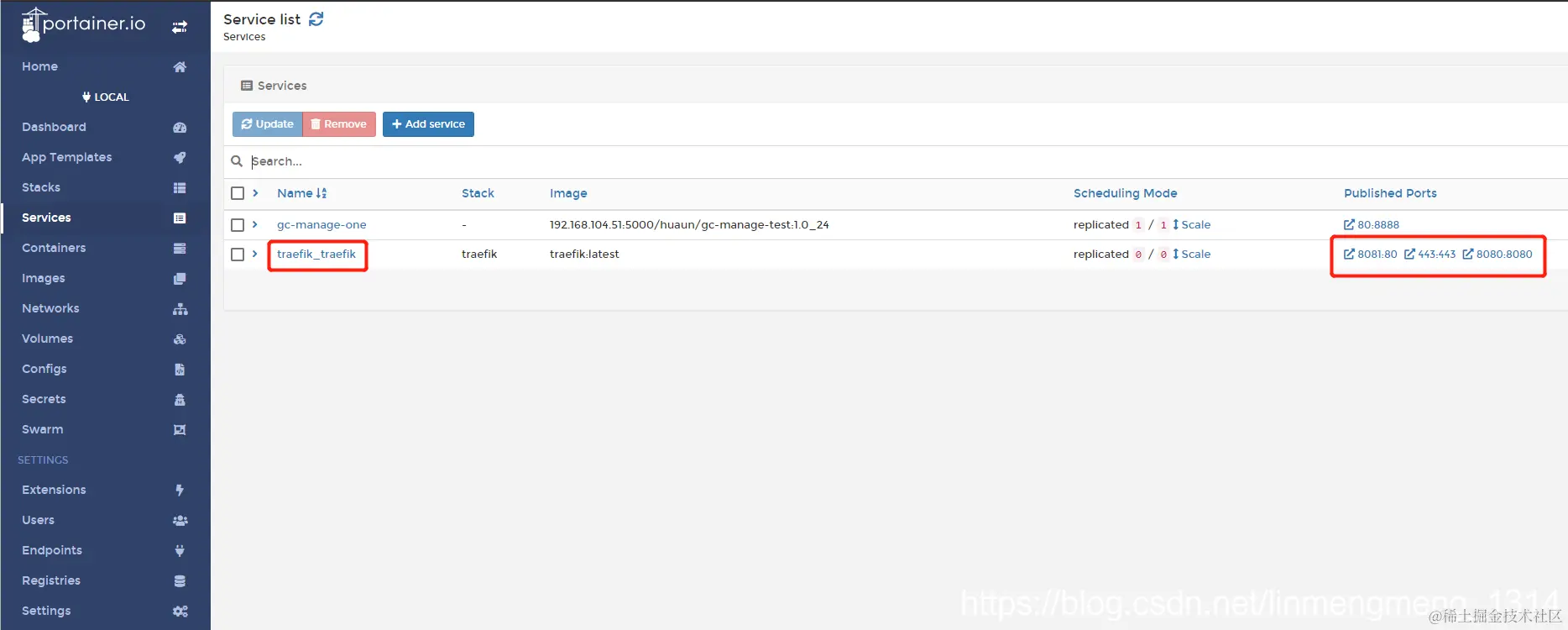Focus the Search input field

coord(907,161)
